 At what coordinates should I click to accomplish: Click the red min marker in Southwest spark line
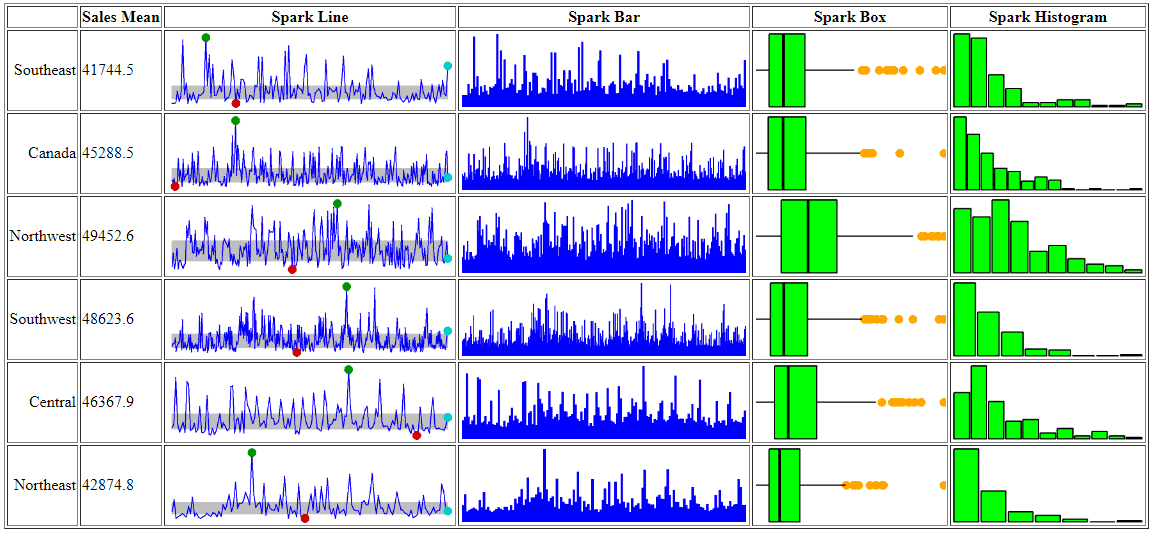[x=296, y=353]
